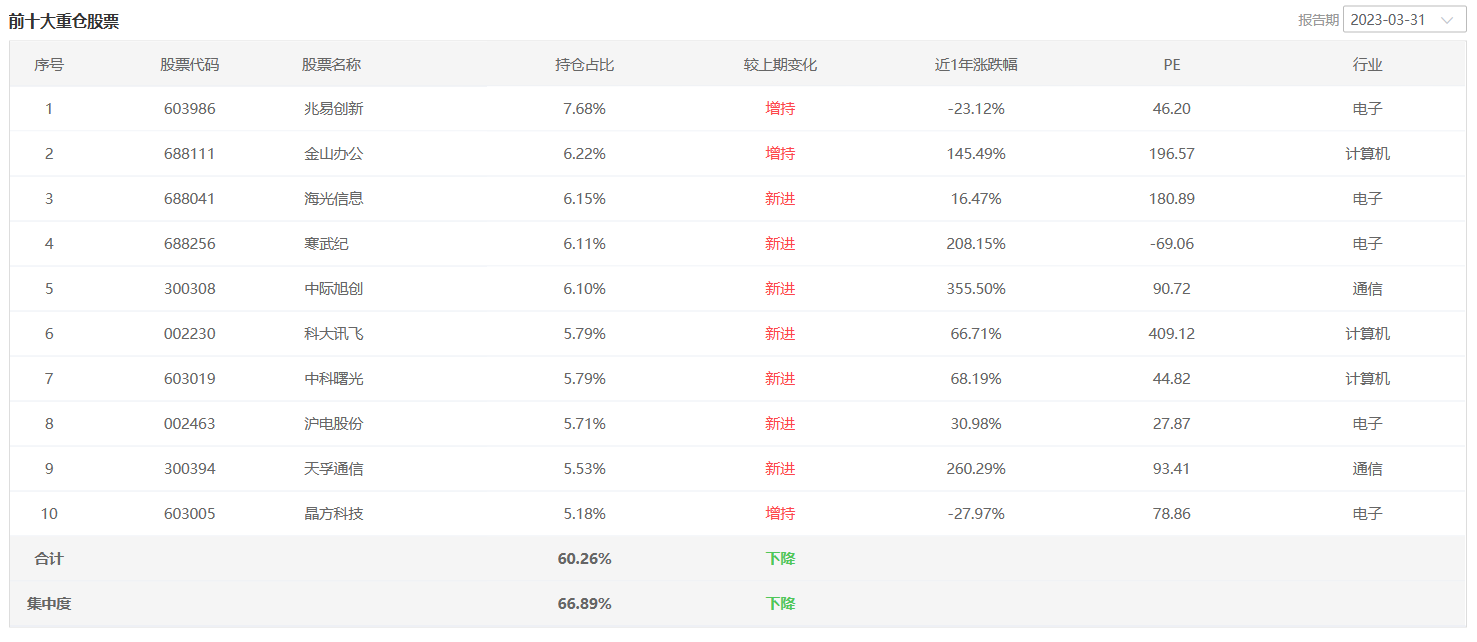
Task: Open stock name 科大讯飞
Action: [333, 334]
